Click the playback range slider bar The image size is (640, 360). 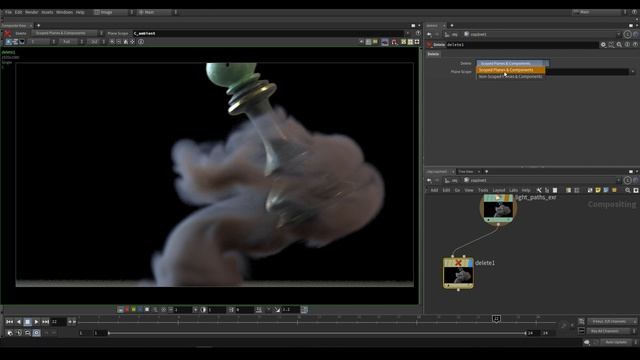click(x=317, y=333)
